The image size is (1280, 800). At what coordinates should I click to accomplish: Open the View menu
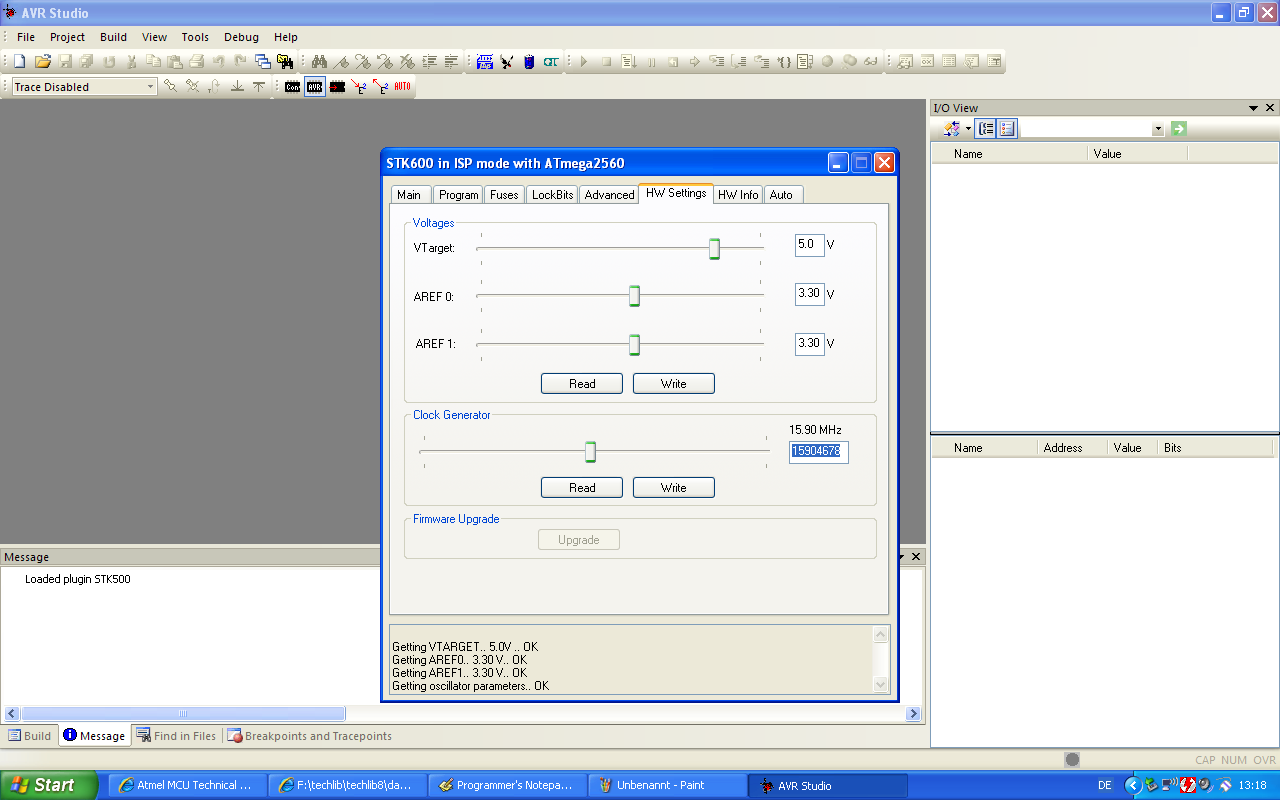(154, 37)
